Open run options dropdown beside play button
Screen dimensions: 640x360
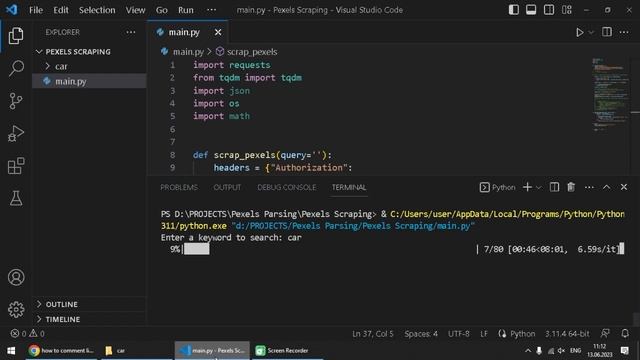(591, 32)
